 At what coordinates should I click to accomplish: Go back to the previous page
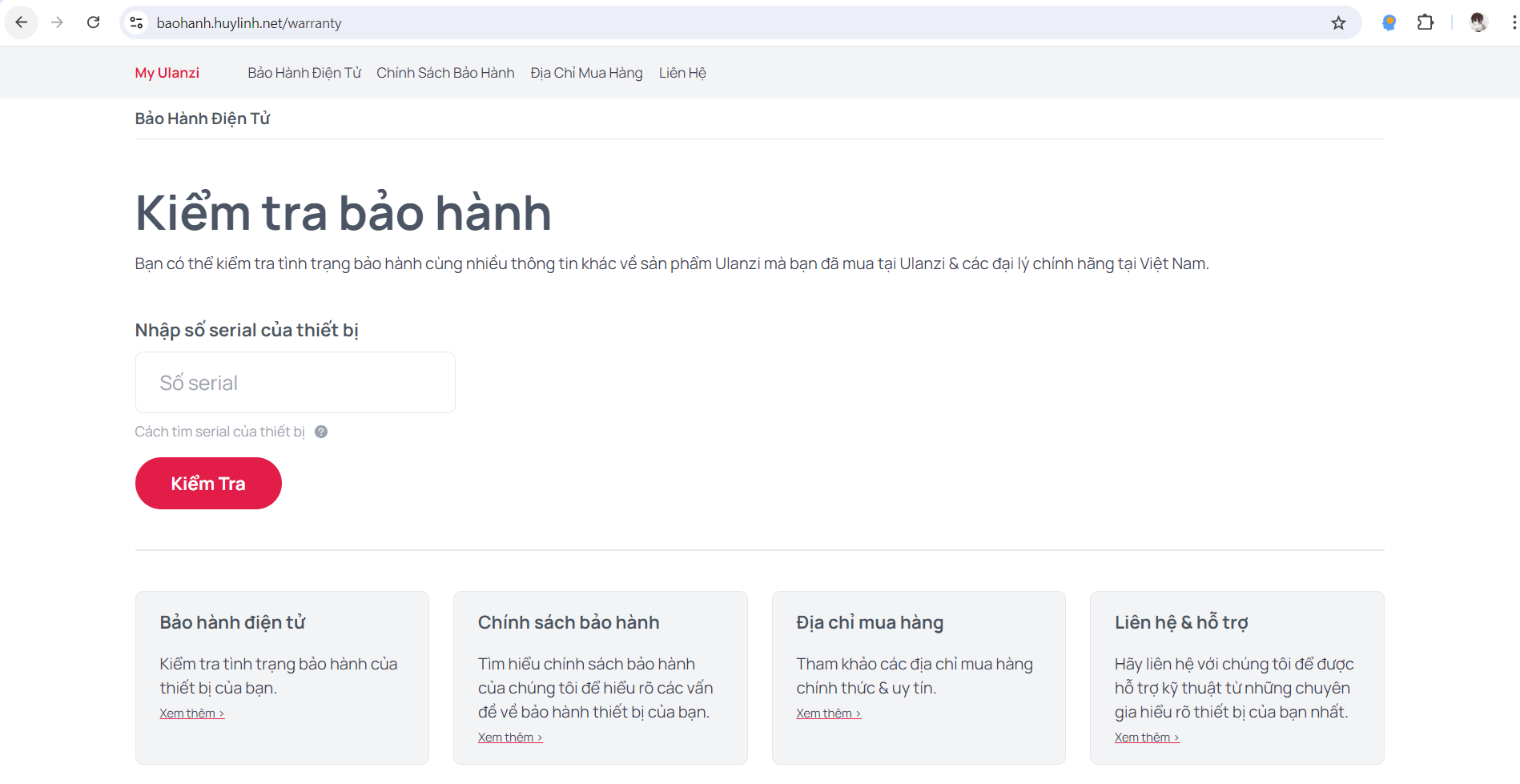point(22,22)
